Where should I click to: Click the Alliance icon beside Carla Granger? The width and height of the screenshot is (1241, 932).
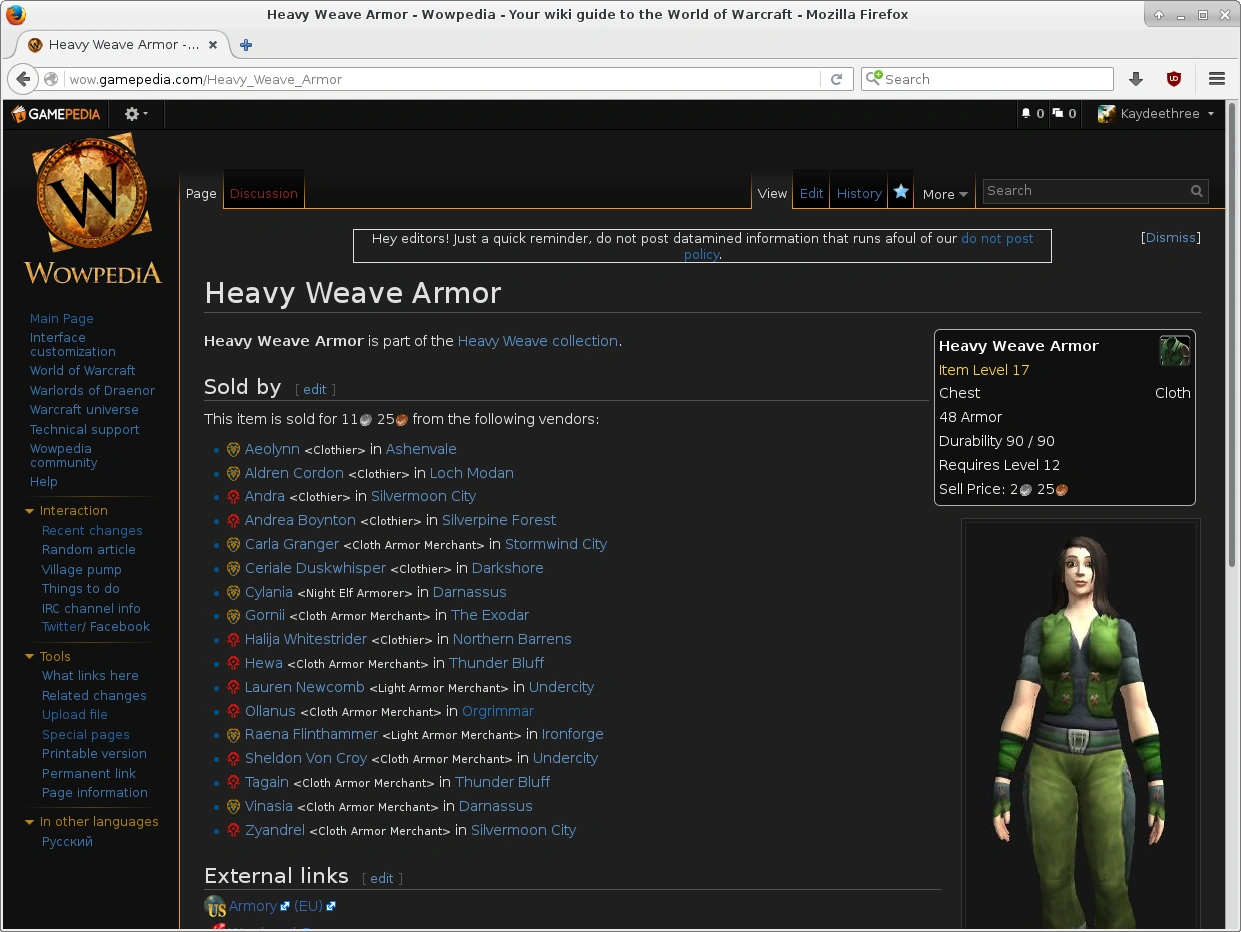point(233,545)
